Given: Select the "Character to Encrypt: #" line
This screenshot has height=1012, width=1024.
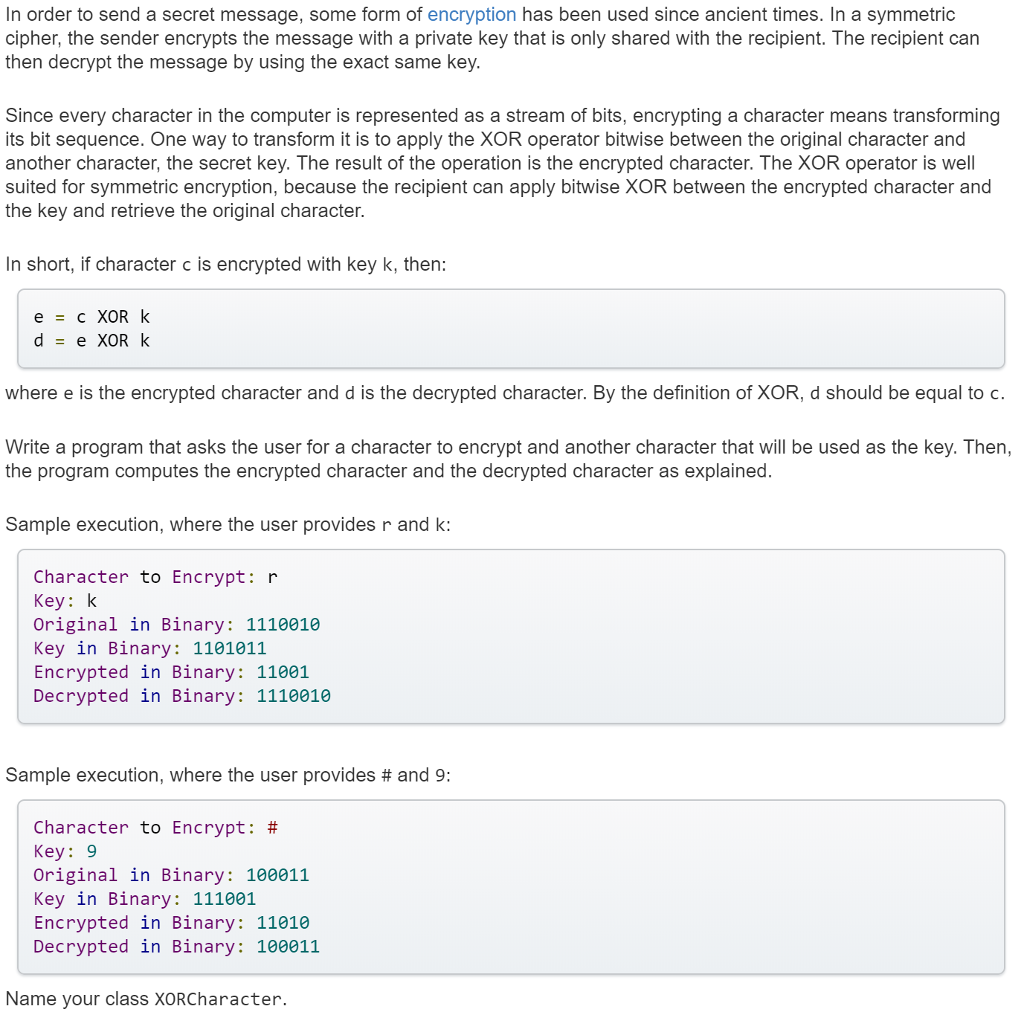Looking at the screenshot, I should 155,828.
